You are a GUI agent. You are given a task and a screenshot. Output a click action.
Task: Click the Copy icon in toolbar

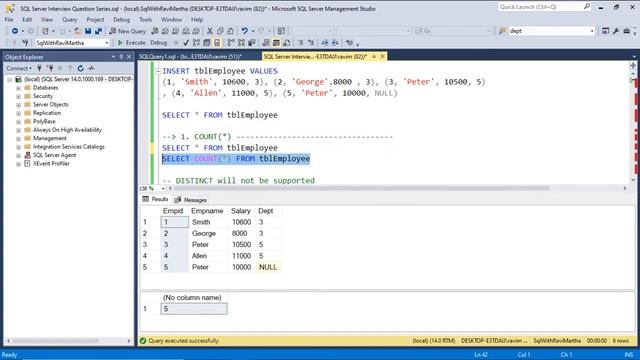(220, 31)
